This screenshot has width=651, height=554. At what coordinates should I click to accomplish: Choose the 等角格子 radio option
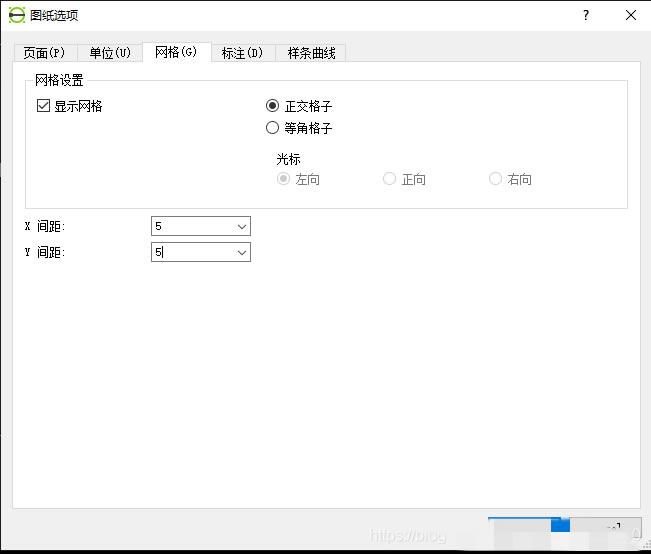pos(273,128)
